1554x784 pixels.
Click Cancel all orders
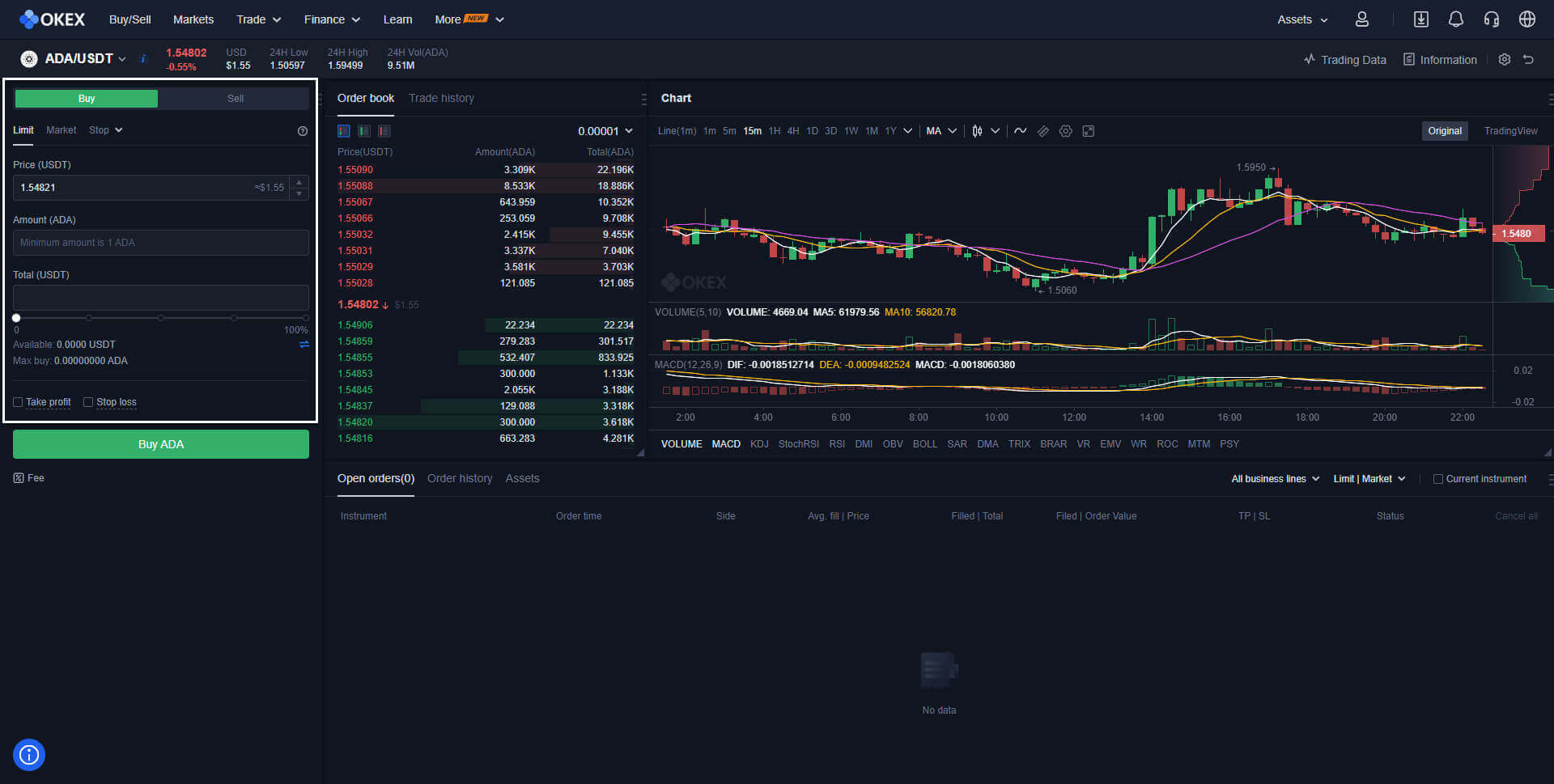(1516, 516)
